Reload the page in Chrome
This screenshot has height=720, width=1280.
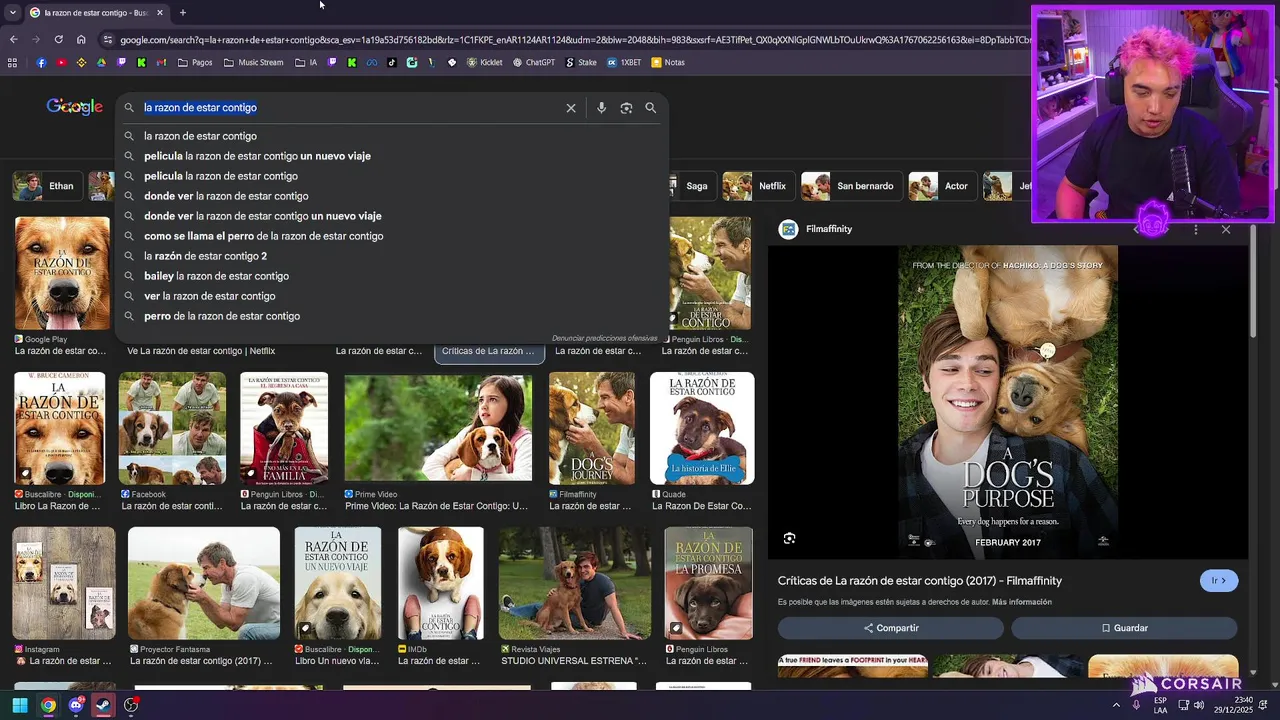coord(58,39)
